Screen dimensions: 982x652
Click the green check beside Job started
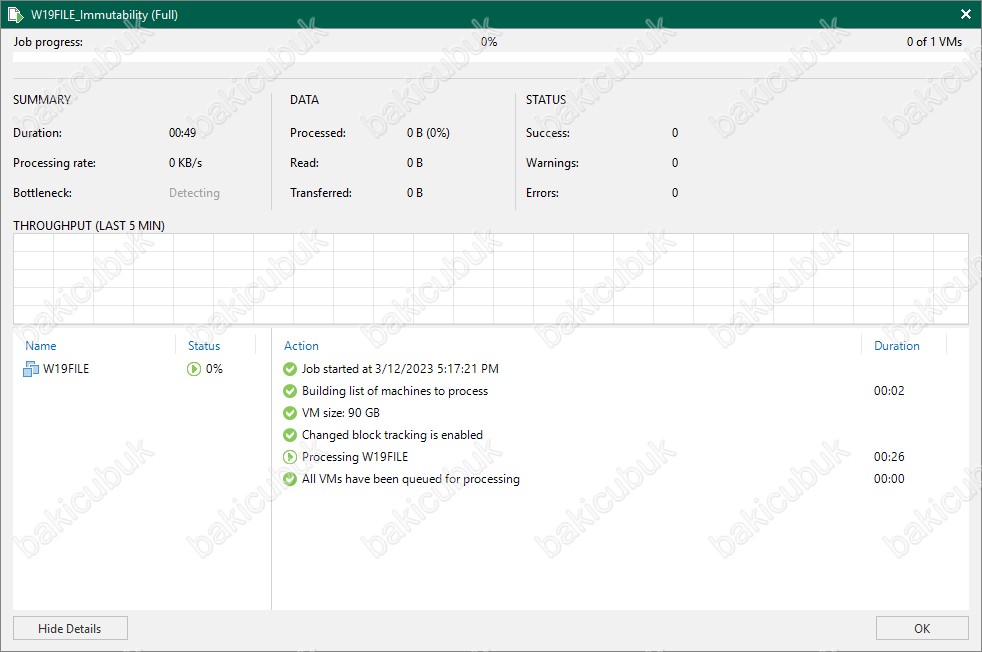(290, 369)
